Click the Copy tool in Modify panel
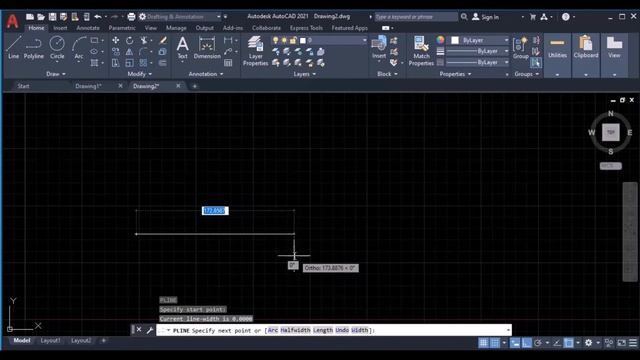640x360 pixels. (116, 52)
